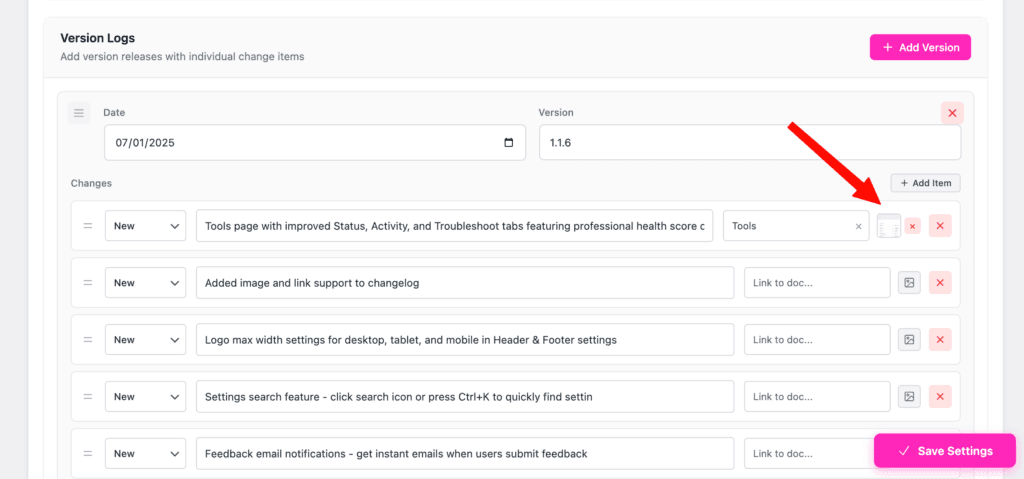Image resolution: width=1024 pixels, height=479 pixels.
Task: Delete the Tools page change item
Action: (940, 226)
